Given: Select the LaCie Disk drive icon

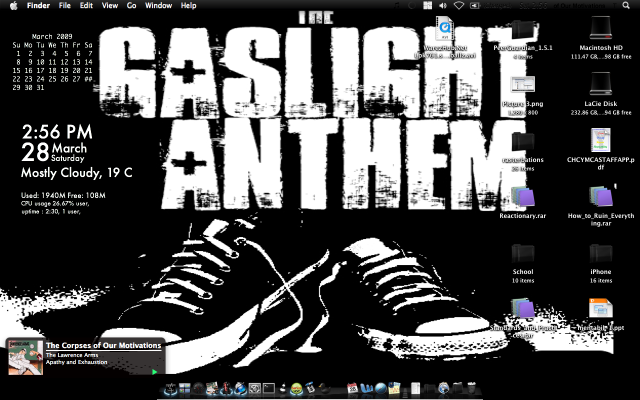Looking at the screenshot, I should (601, 84).
